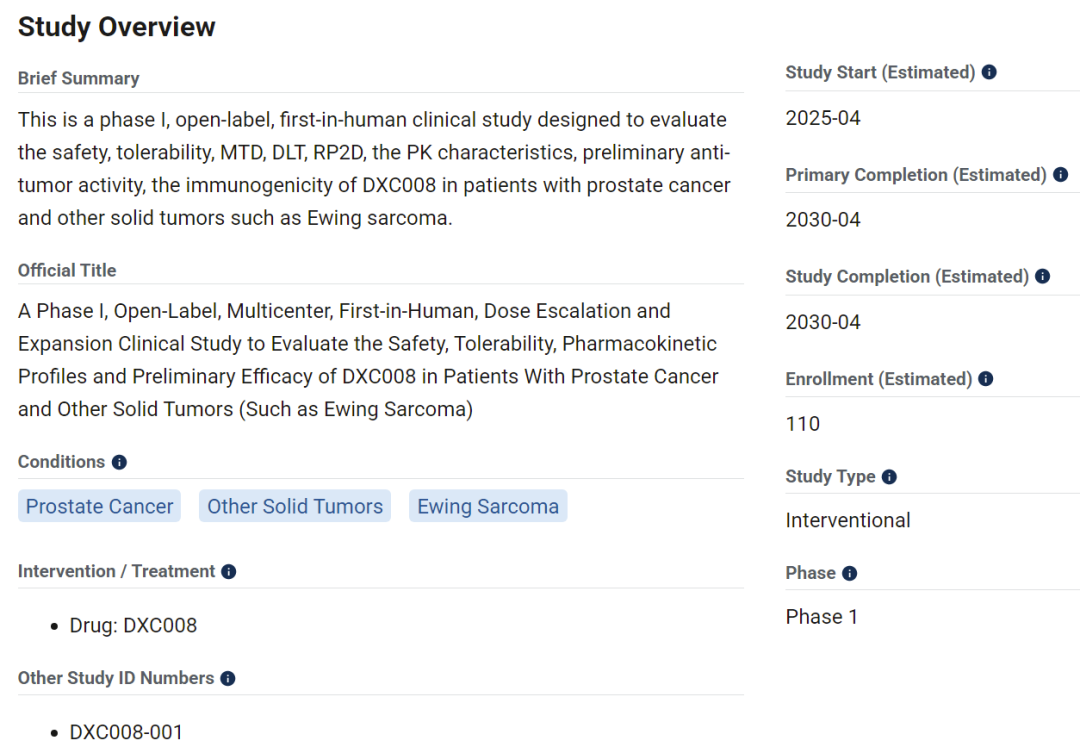Open Primary Completion (Estimated) info tooltip icon
1080x753 pixels.
(x=1060, y=175)
